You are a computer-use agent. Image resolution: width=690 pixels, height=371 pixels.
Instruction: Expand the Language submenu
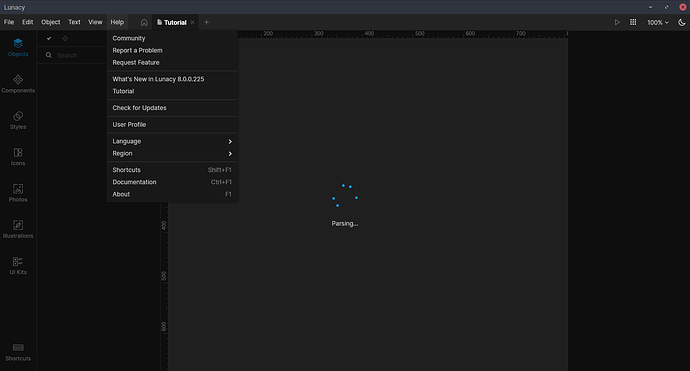(x=172, y=141)
